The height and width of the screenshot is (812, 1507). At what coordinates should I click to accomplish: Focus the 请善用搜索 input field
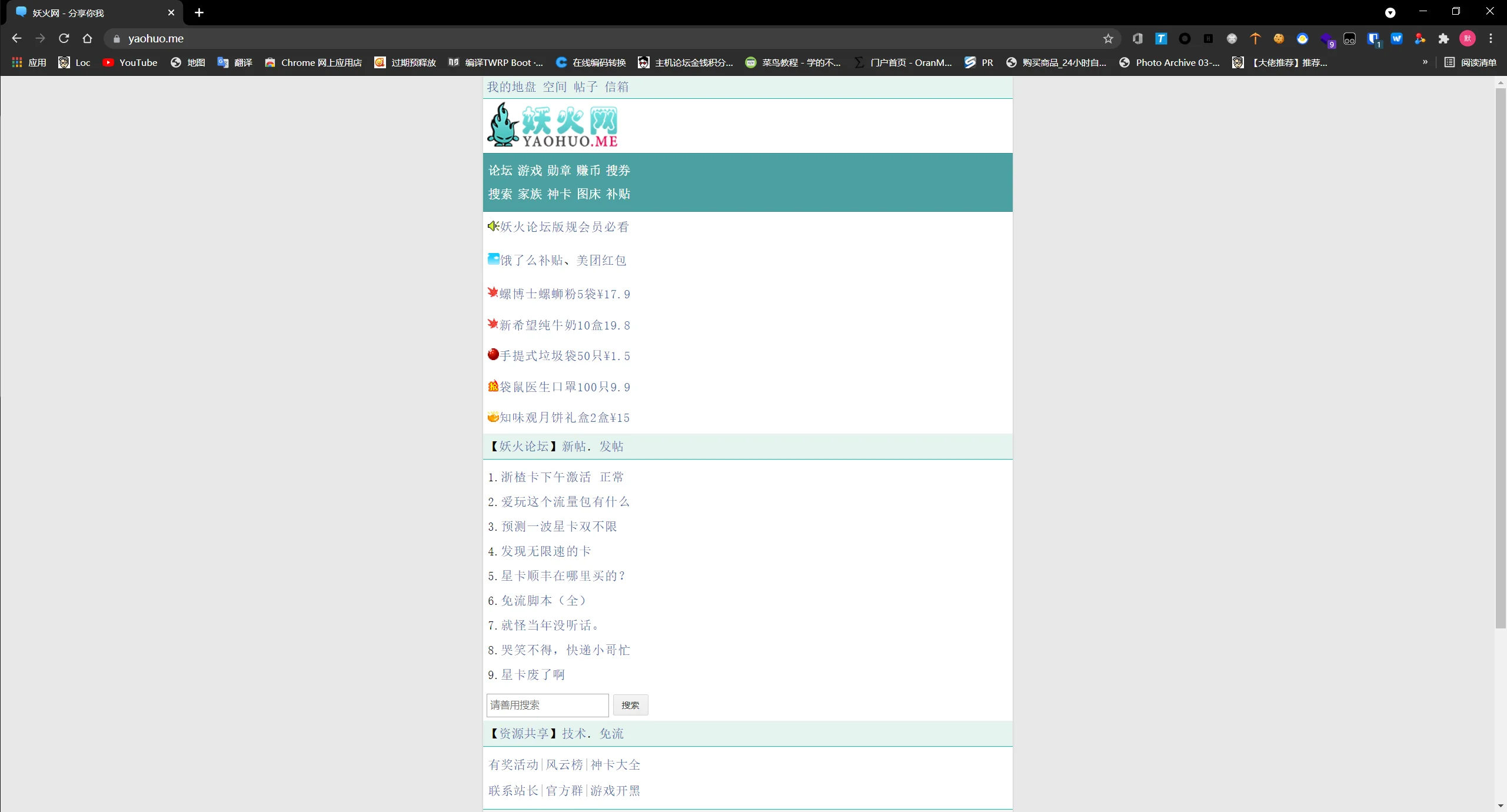point(547,705)
